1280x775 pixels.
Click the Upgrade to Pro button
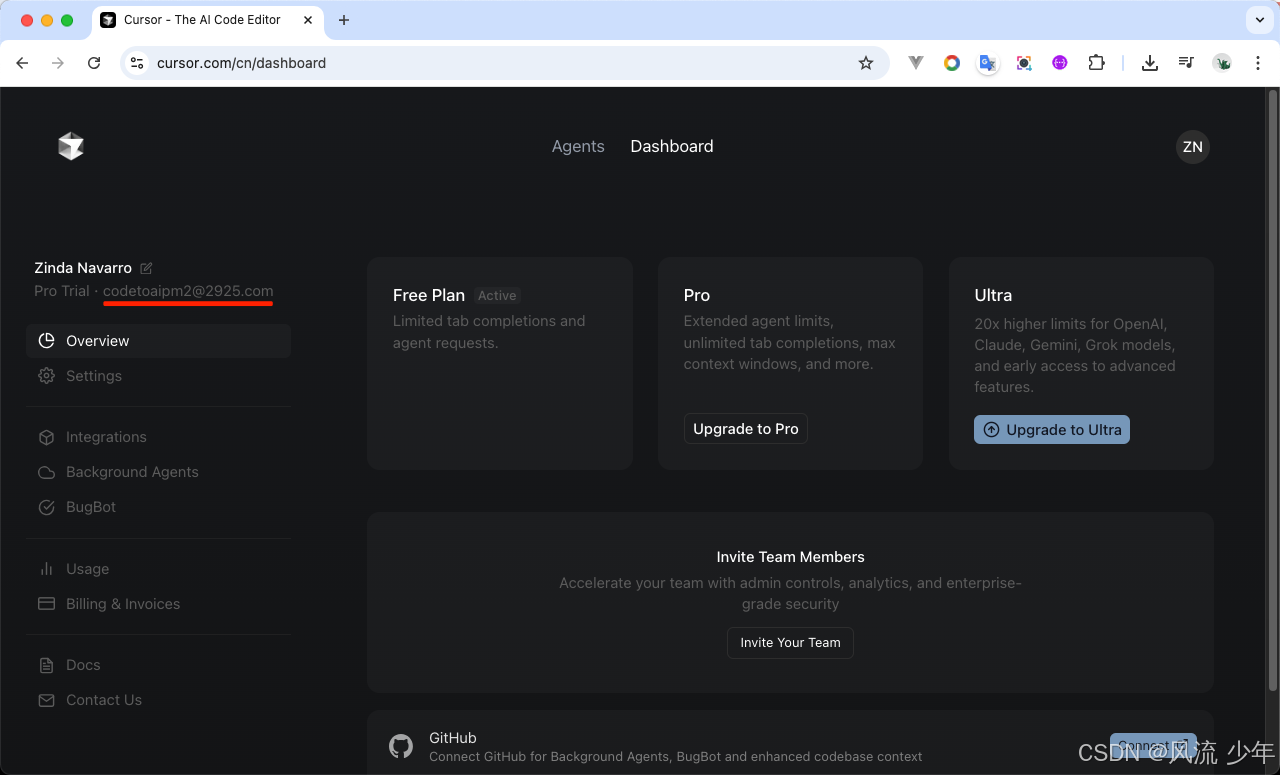pyautogui.click(x=746, y=429)
